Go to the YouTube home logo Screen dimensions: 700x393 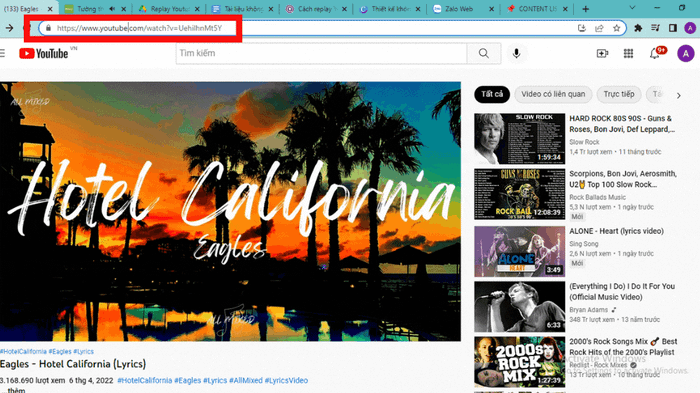tap(44, 54)
